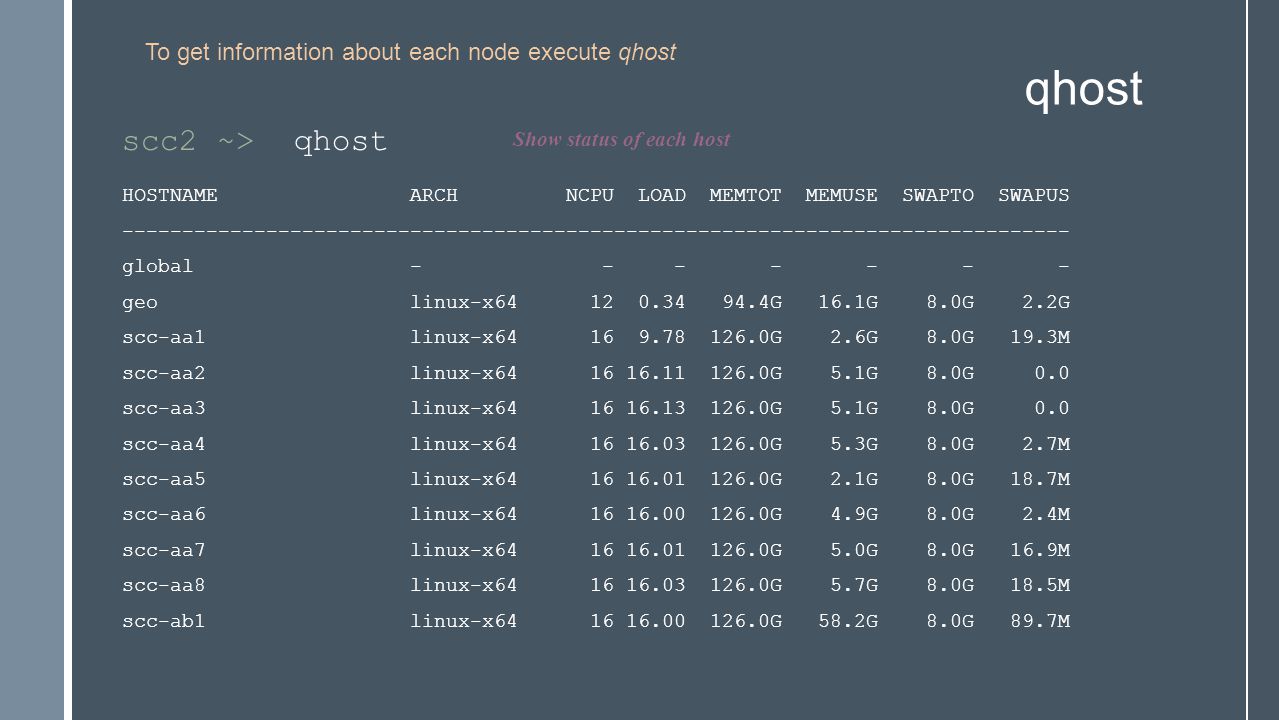Click geo's MEMUSE value '16.1G'
This screenshot has width=1279, height=720.
coord(848,303)
